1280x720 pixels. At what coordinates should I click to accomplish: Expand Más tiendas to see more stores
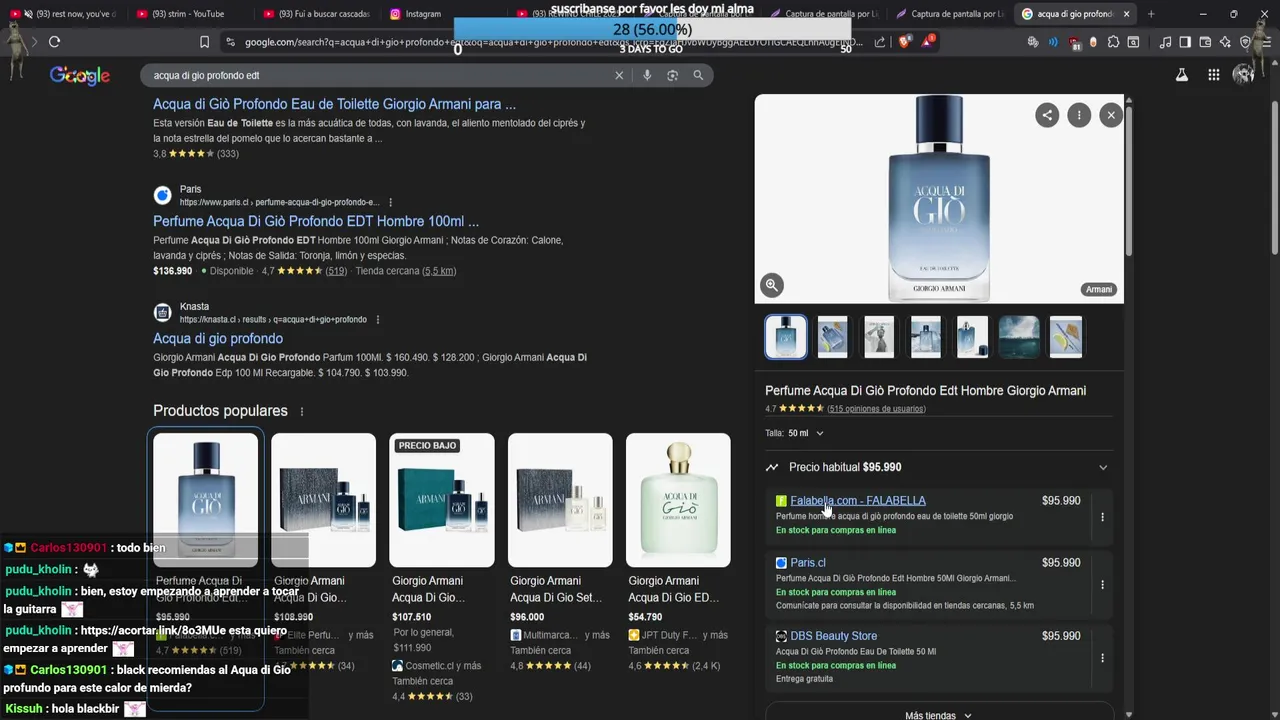point(938,715)
